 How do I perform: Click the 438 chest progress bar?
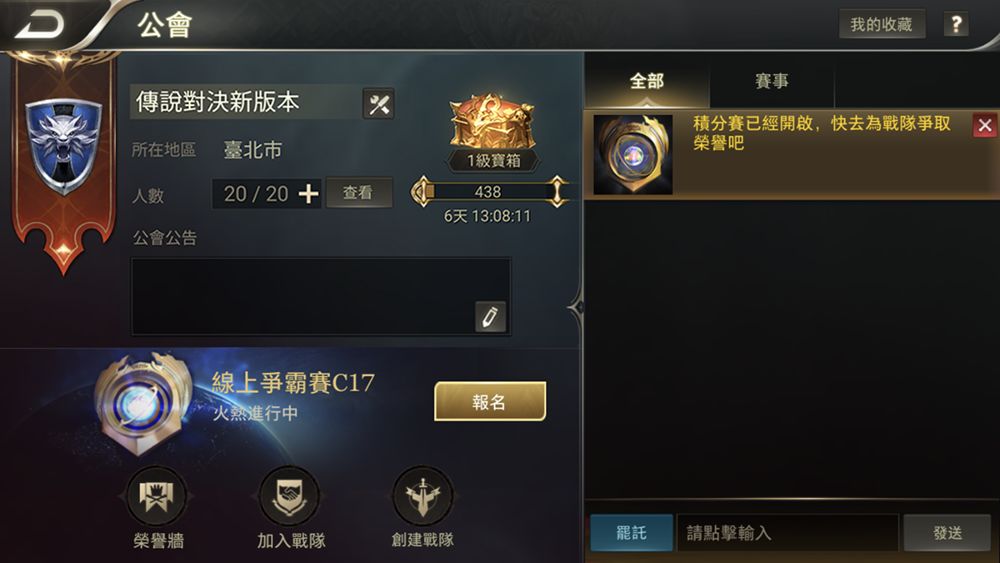[489, 191]
